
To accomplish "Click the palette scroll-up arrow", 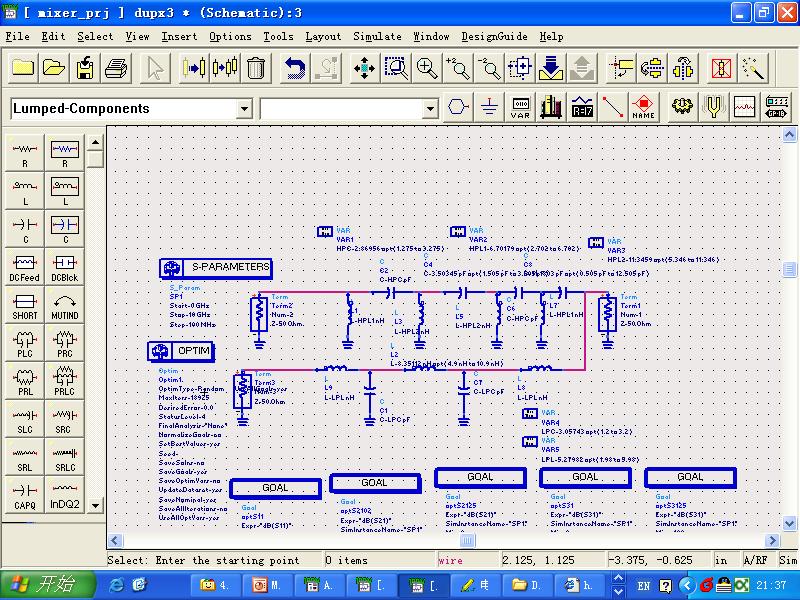I will click(x=95, y=142).
